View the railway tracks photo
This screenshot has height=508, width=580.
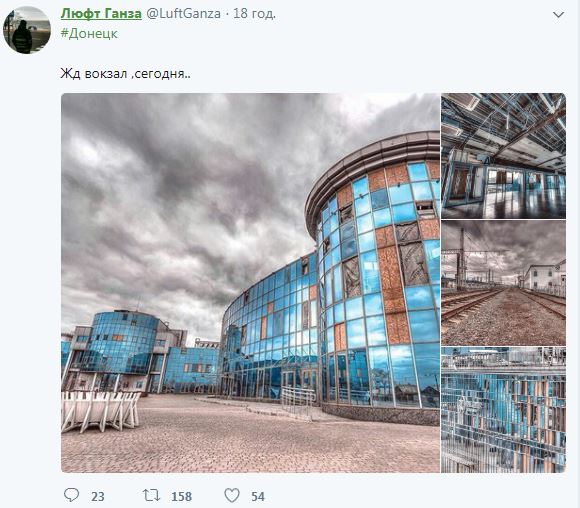coord(503,283)
